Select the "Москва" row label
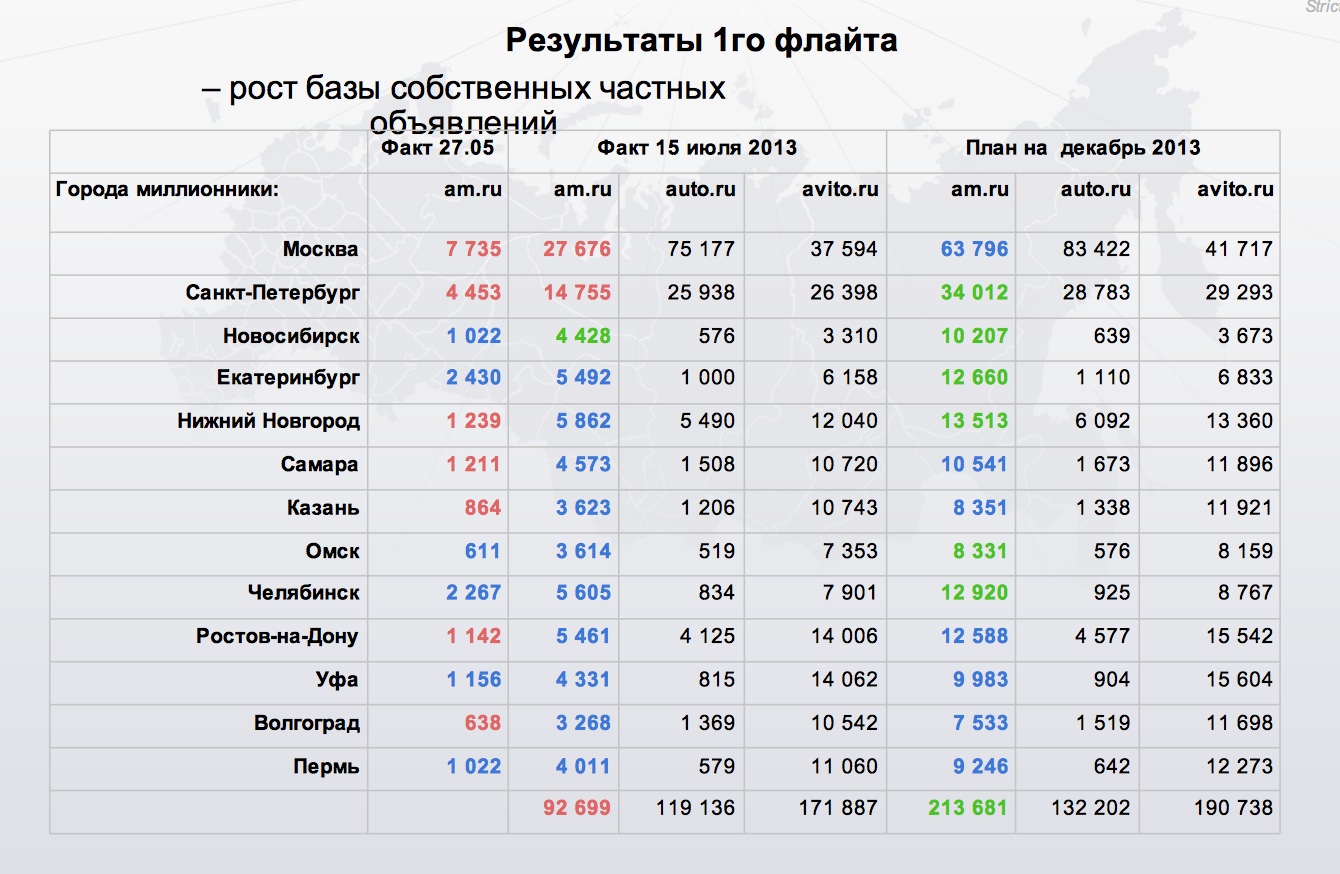 pyautogui.click(x=320, y=249)
